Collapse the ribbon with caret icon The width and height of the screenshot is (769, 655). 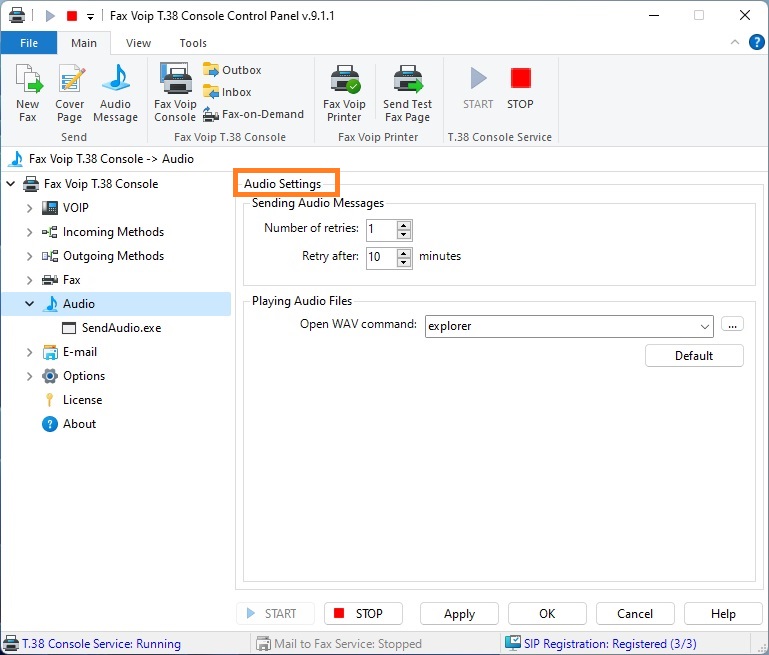click(x=735, y=42)
